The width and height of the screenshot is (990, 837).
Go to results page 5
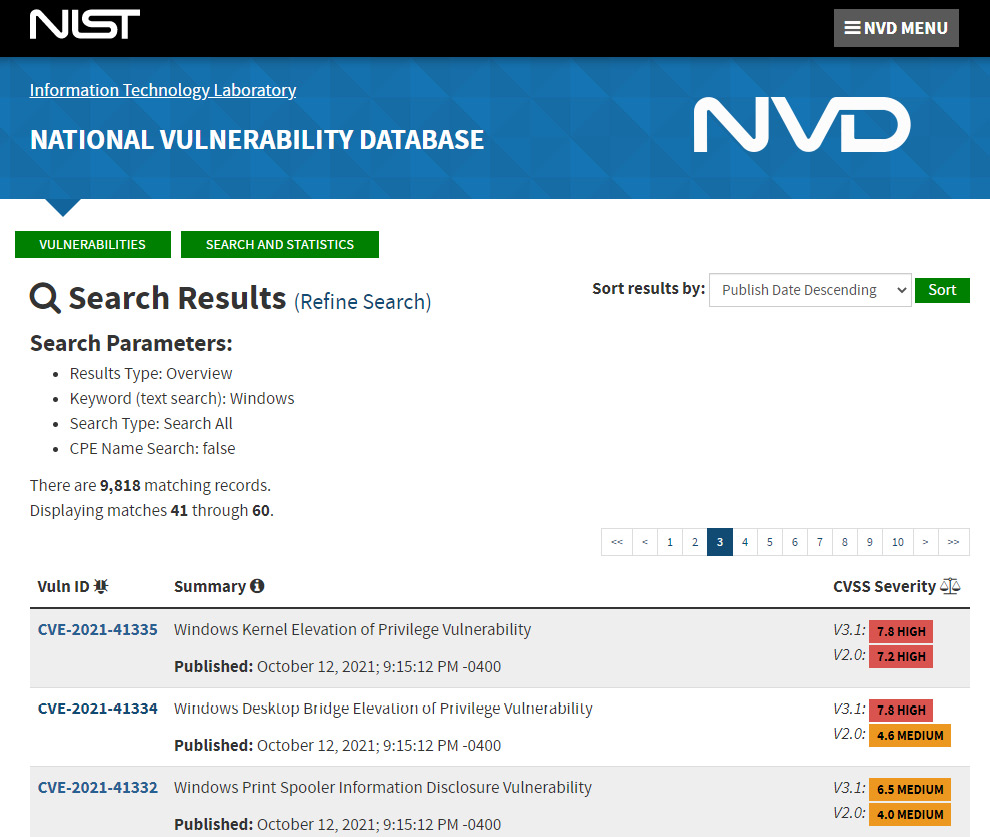tap(770, 542)
